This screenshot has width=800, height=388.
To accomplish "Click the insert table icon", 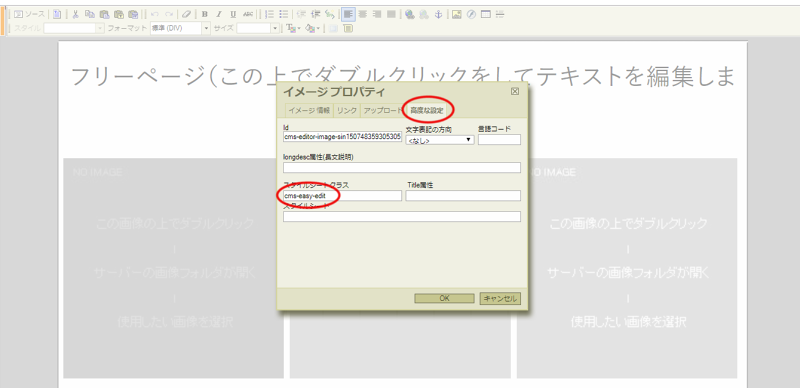I will pos(486,14).
